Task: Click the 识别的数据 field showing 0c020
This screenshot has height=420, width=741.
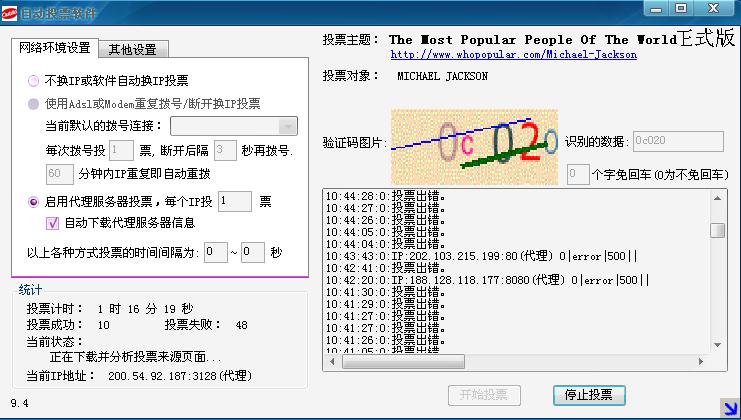Action: tap(678, 141)
